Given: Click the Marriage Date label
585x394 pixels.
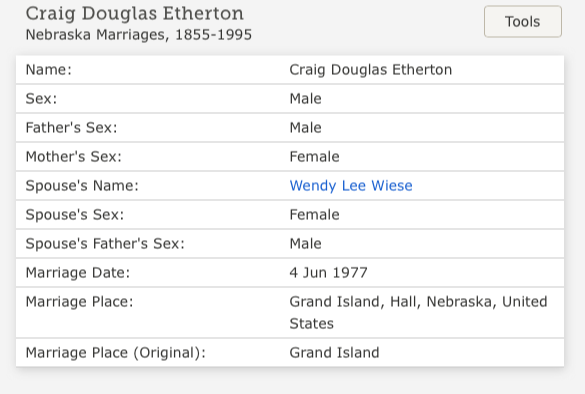Looking at the screenshot, I should click(x=78, y=273).
